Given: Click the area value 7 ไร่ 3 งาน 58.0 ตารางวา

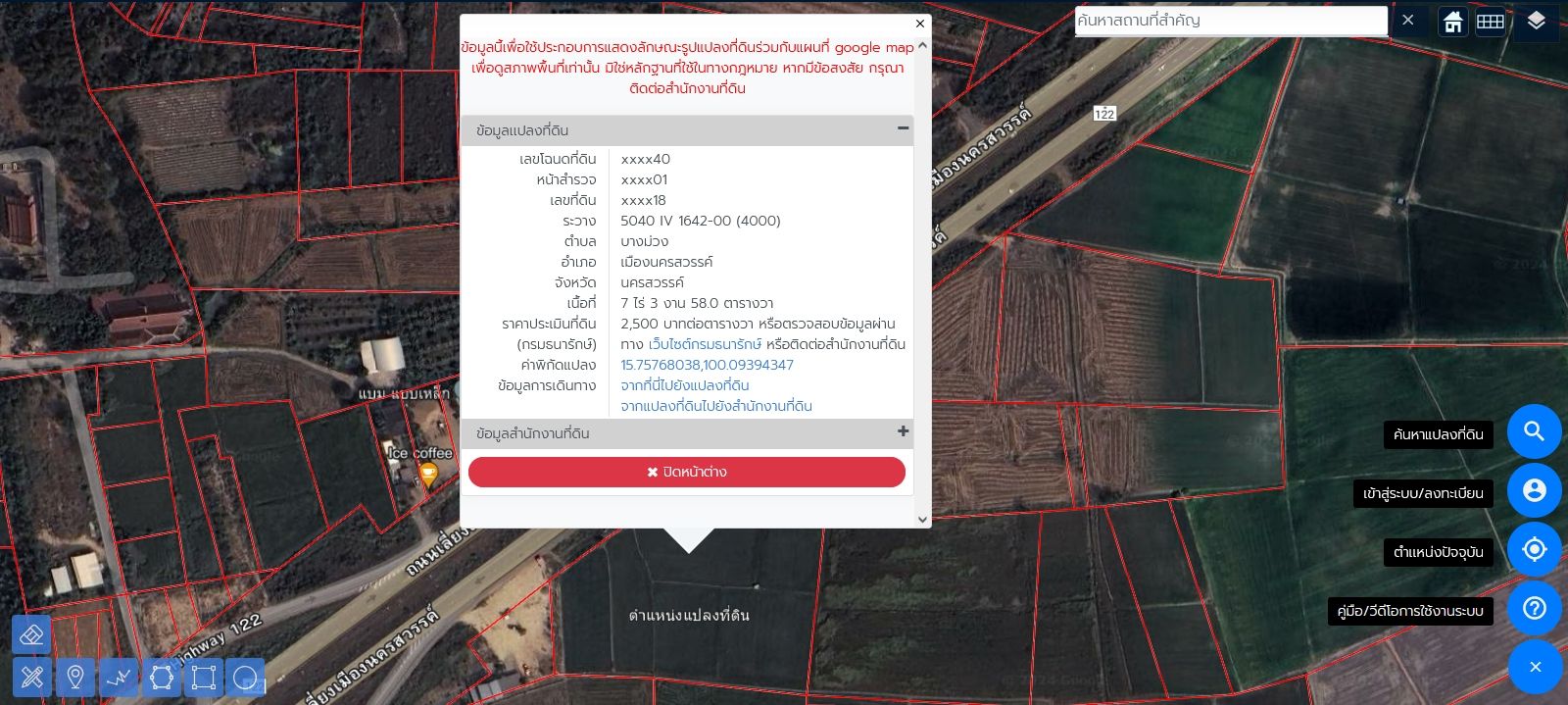Looking at the screenshot, I should coord(697,303).
